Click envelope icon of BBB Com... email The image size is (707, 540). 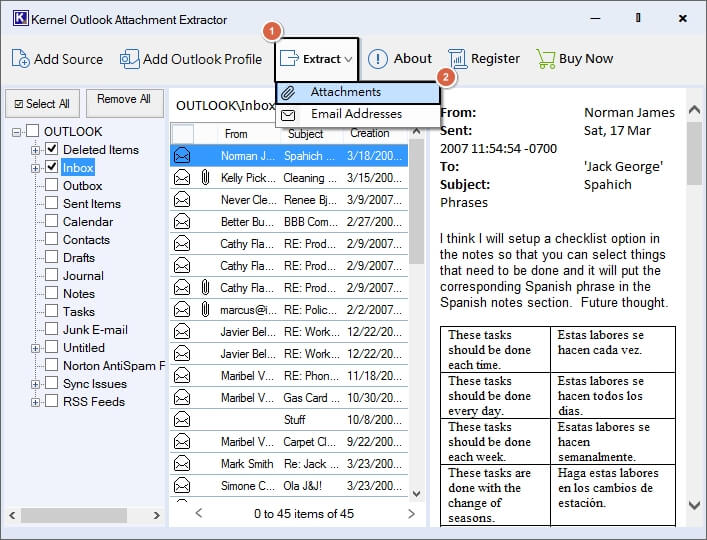click(x=182, y=222)
